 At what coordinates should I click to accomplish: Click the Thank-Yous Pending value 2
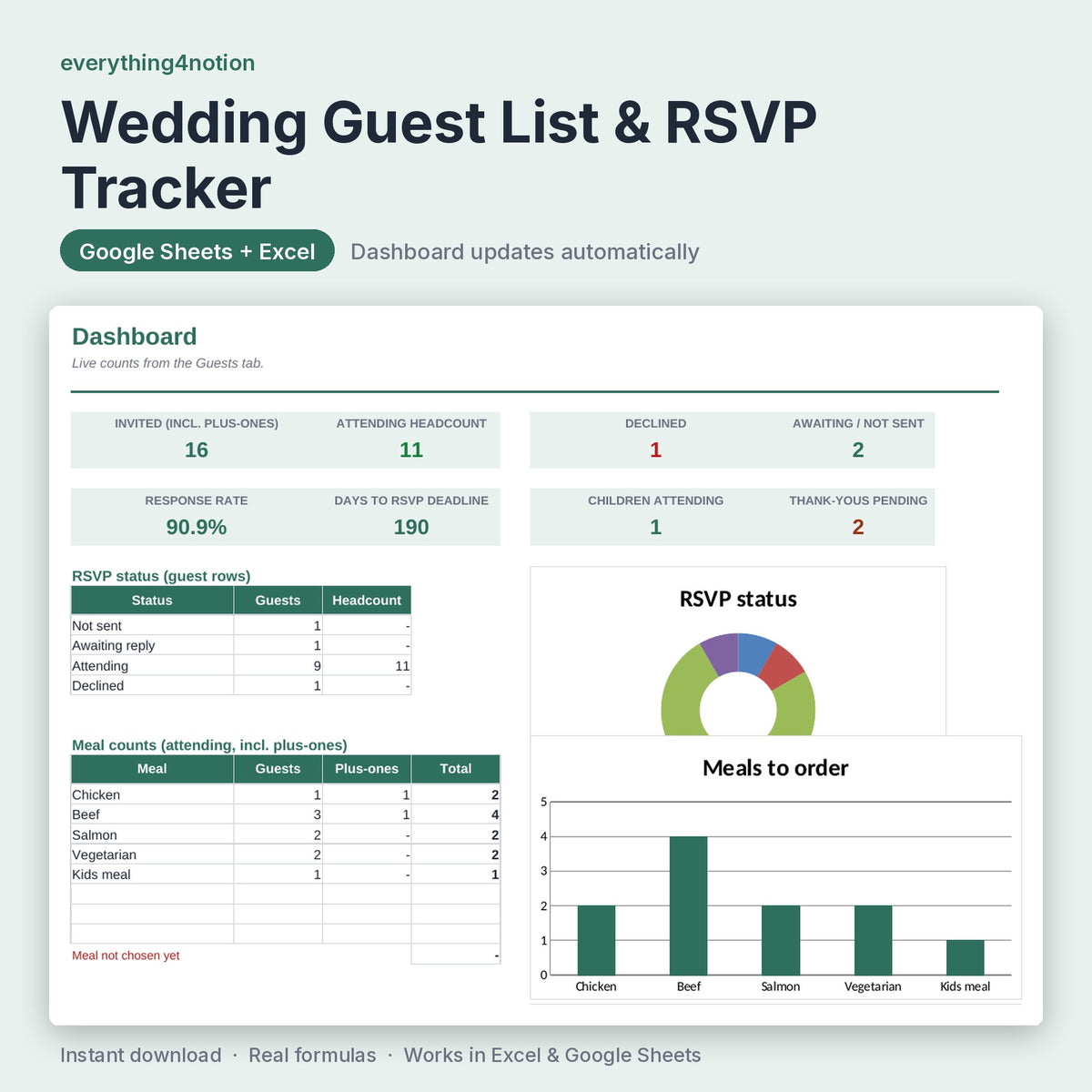tap(858, 527)
